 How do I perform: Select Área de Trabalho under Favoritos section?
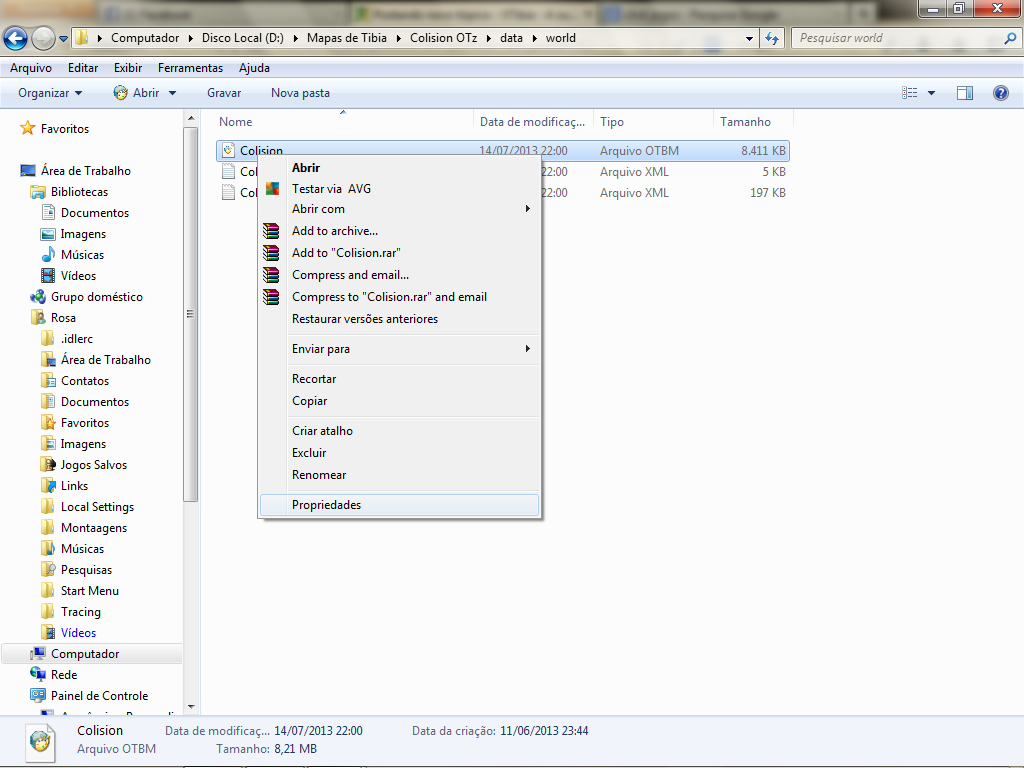[86, 170]
